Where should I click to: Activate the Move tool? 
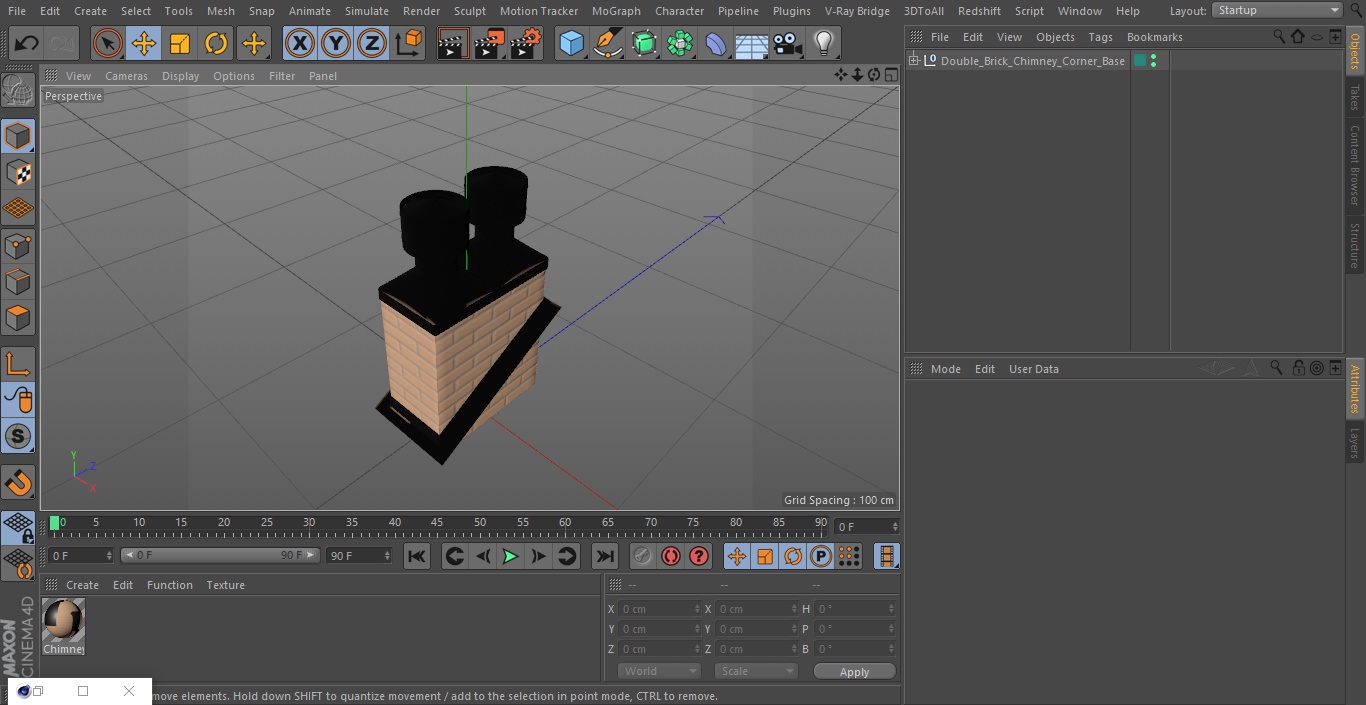point(143,43)
